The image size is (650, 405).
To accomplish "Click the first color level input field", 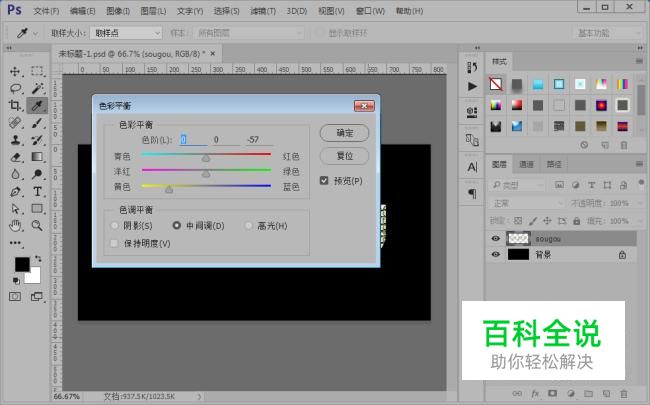I will [x=194, y=140].
